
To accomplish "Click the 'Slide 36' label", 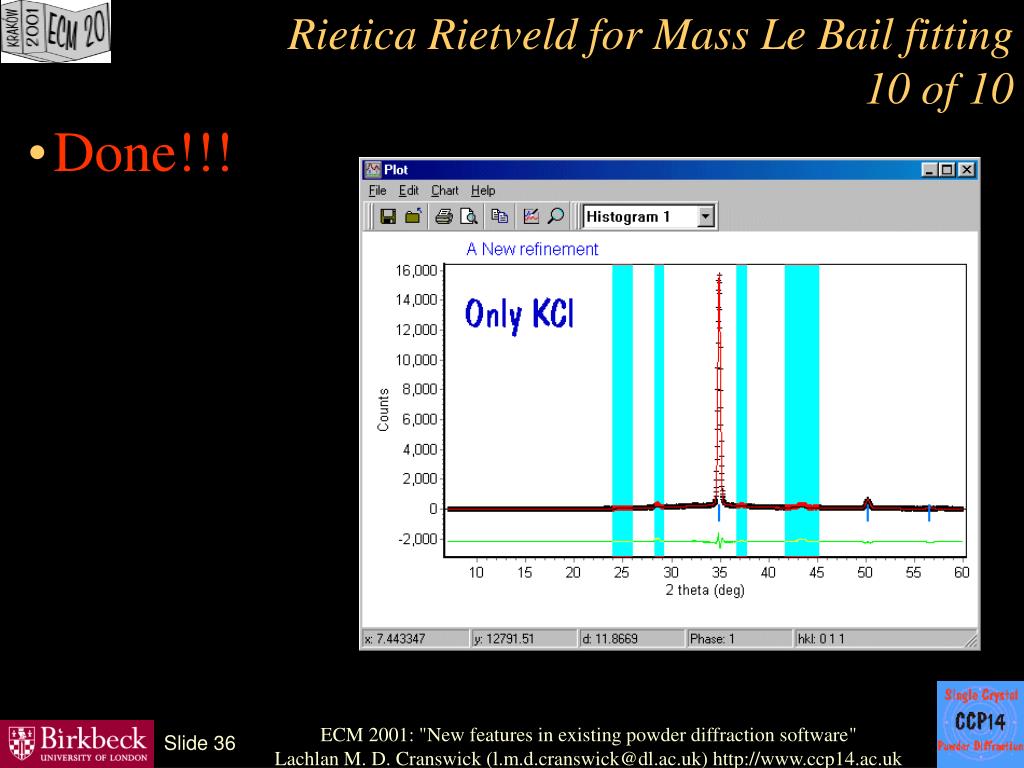I will click(x=199, y=743).
